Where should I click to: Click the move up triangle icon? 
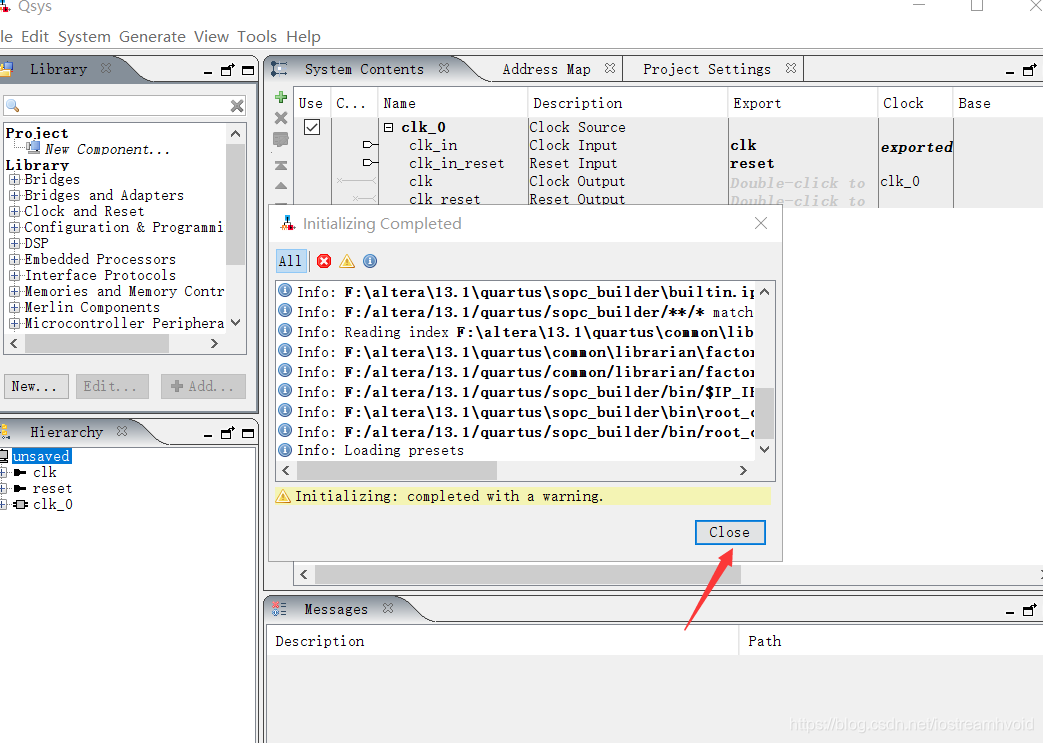click(281, 186)
